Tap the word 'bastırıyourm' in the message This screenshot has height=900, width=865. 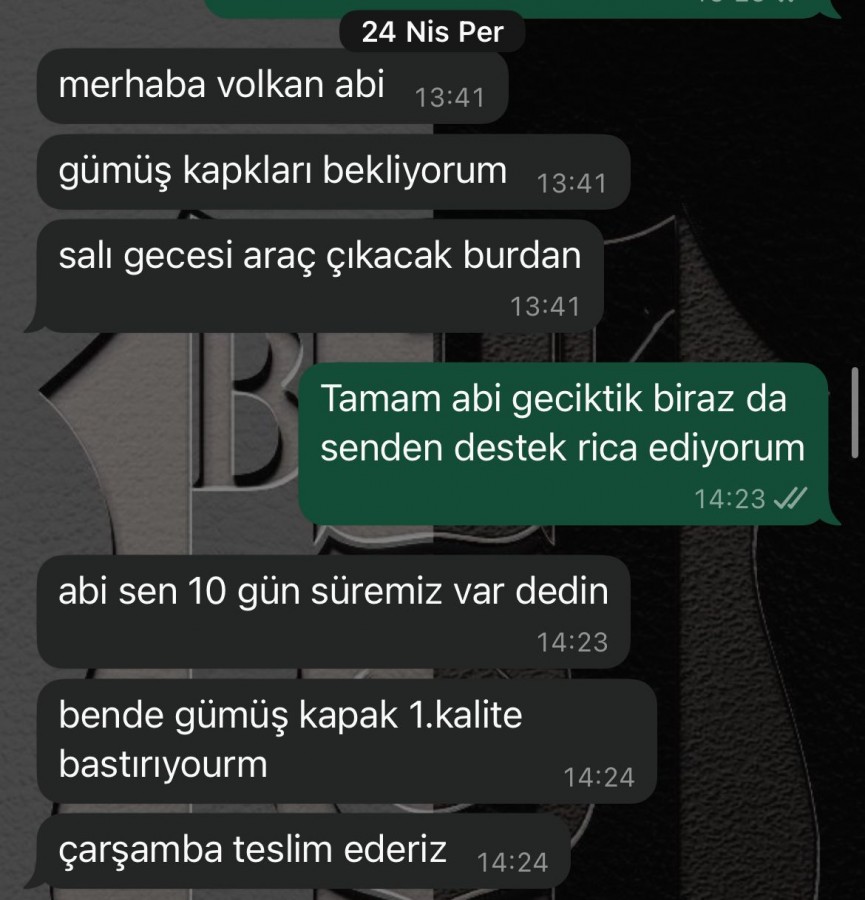coord(163,765)
